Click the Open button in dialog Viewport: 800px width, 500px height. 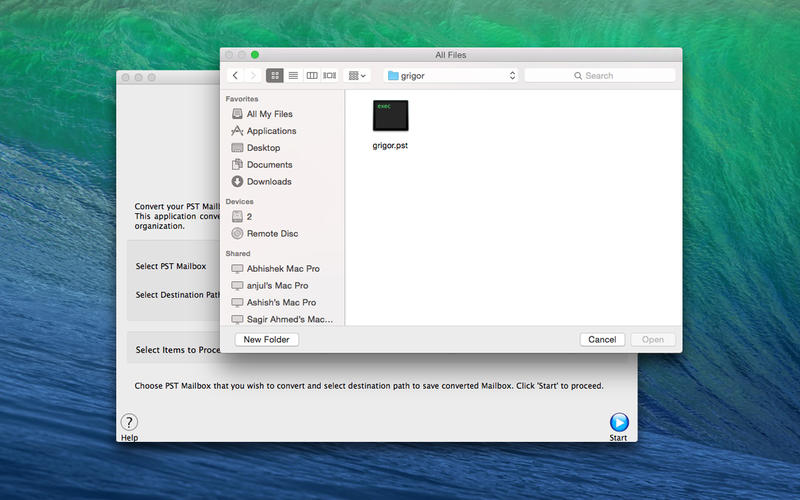coord(653,339)
